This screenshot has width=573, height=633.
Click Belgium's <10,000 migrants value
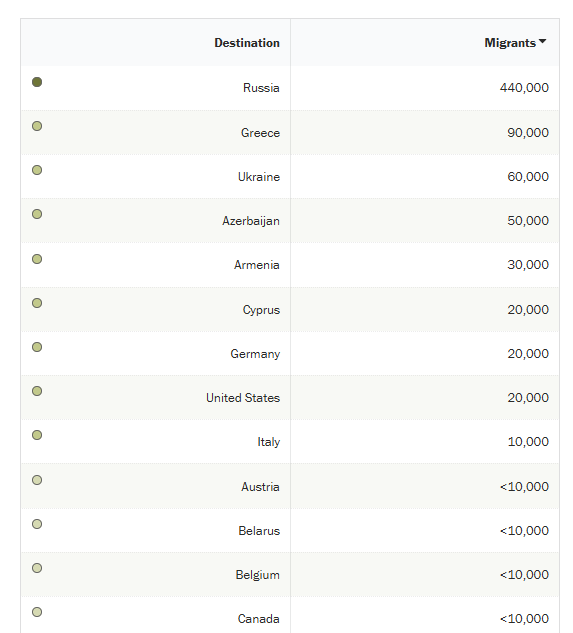click(524, 574)
